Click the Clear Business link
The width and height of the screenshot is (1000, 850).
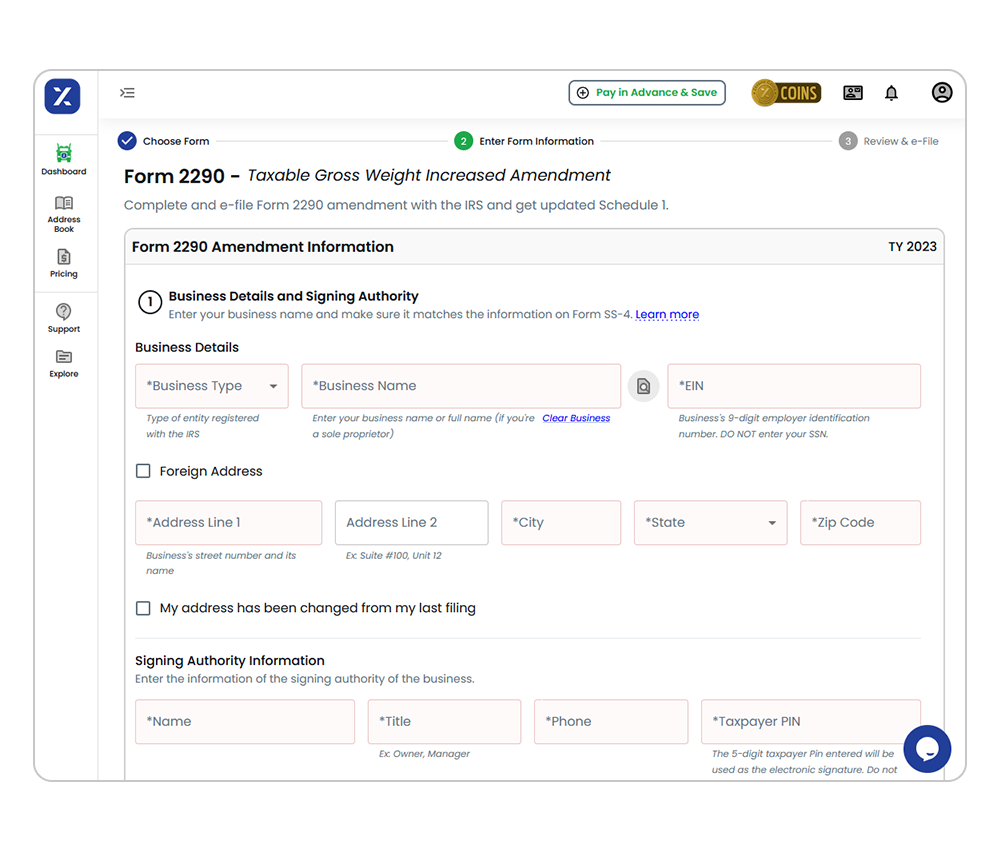pyautogui.click(x=576, y=418)
